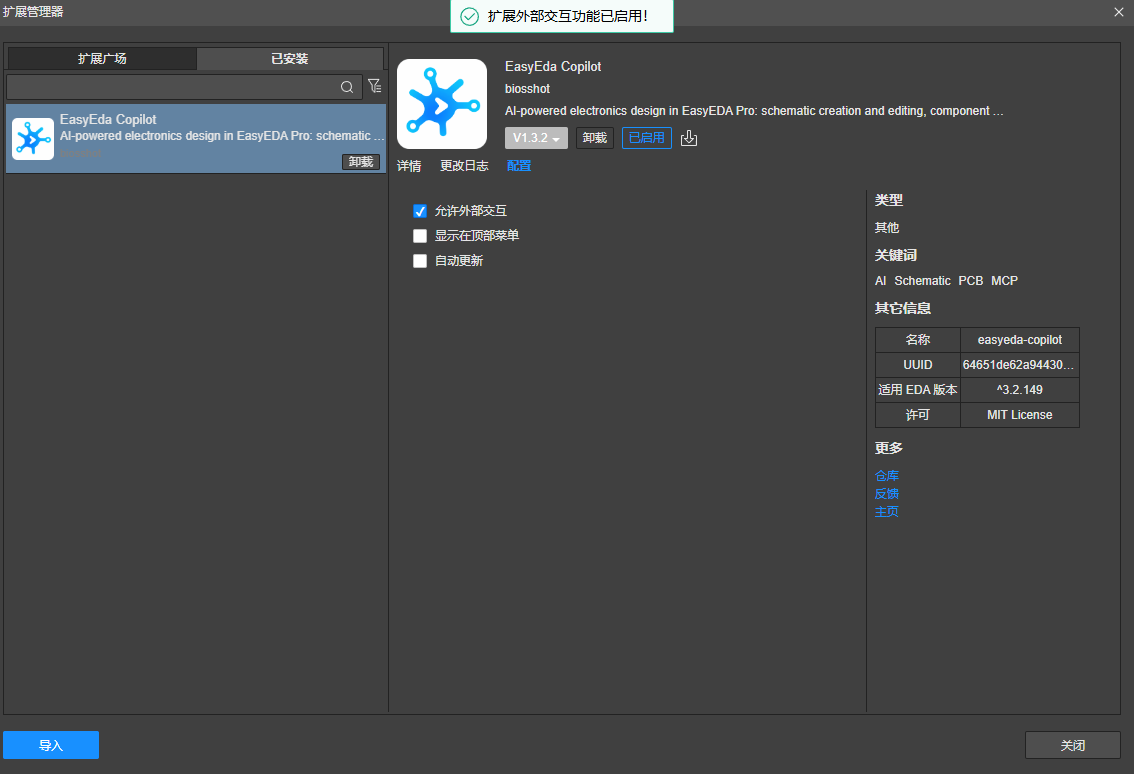This screenshot has width=1134, height=774.
Task: Click the large EasyEda Copilot logo
Action: point(442,104)
